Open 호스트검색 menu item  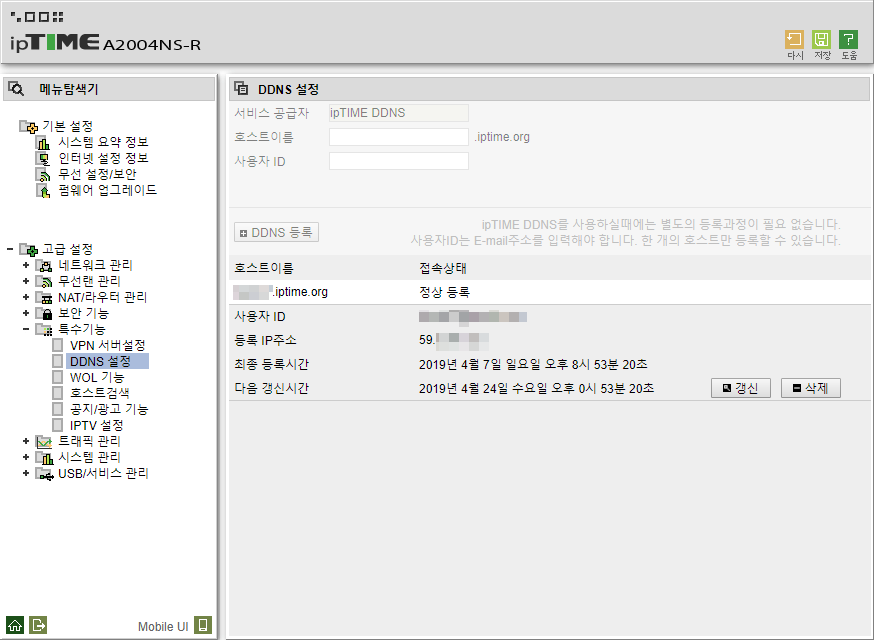100,393
